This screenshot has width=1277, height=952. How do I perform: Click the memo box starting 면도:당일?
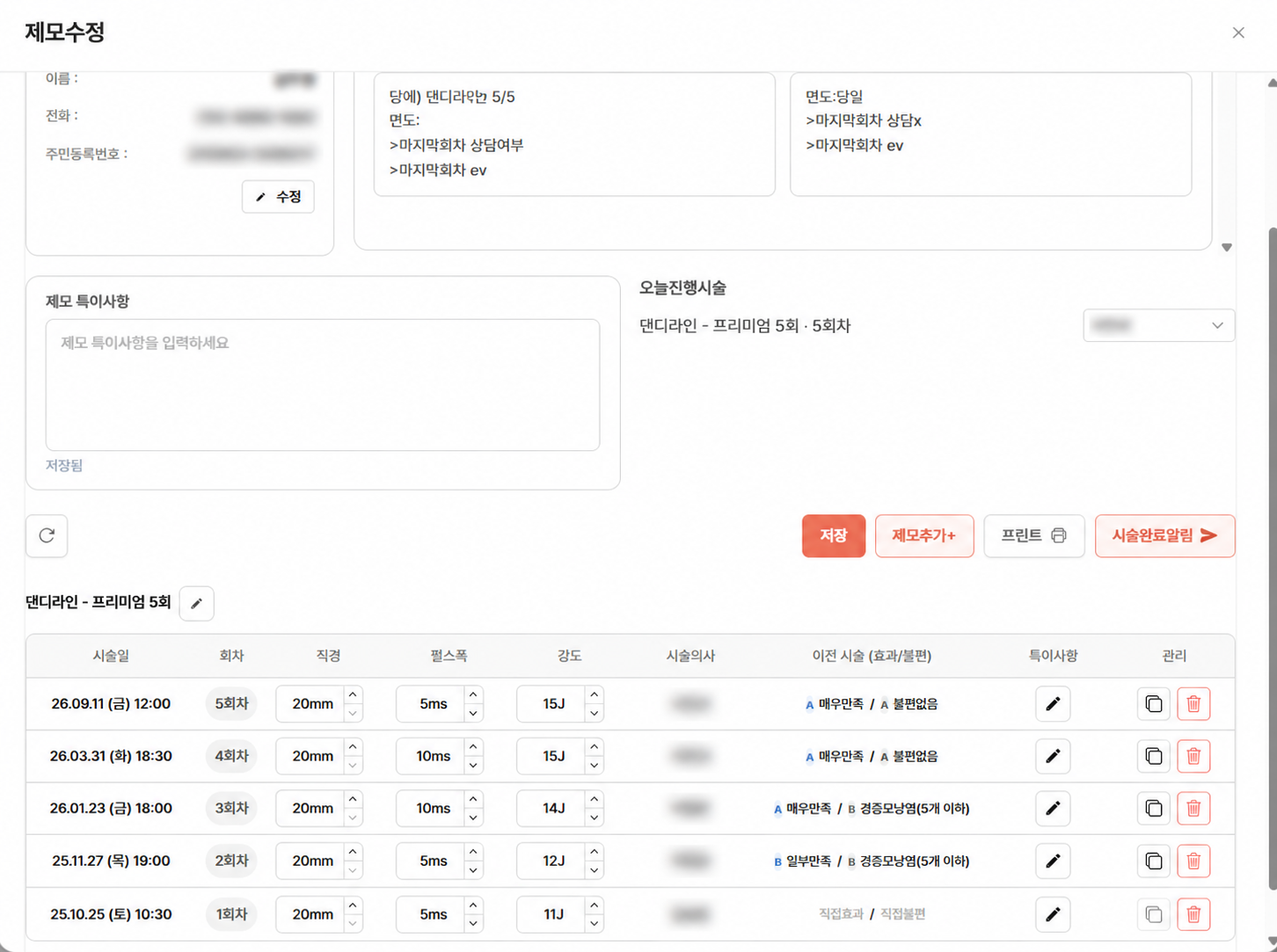(x=991, y=134)
